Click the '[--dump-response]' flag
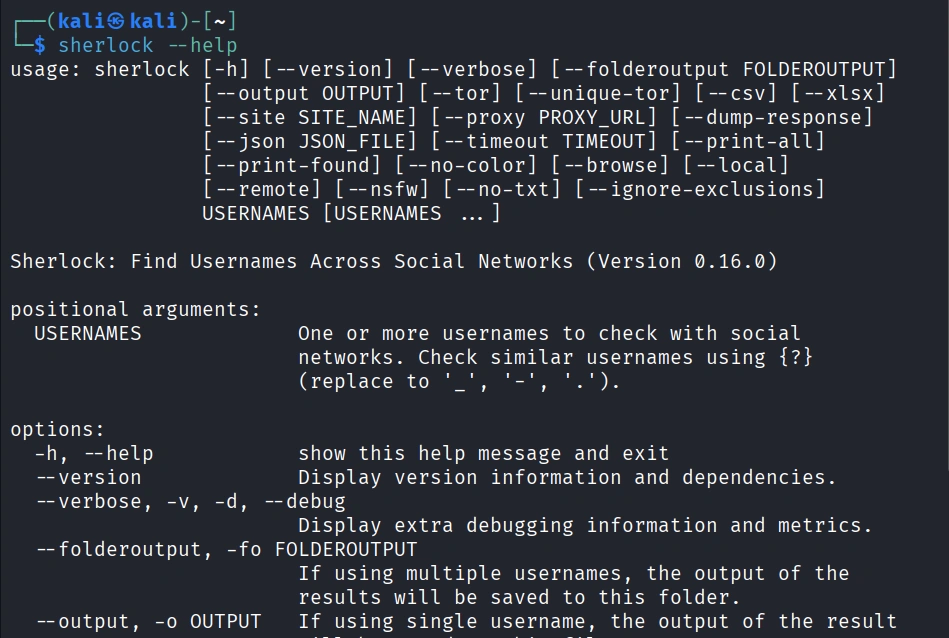Viewport: 949px width, 638px height. (x=772, y=117)
